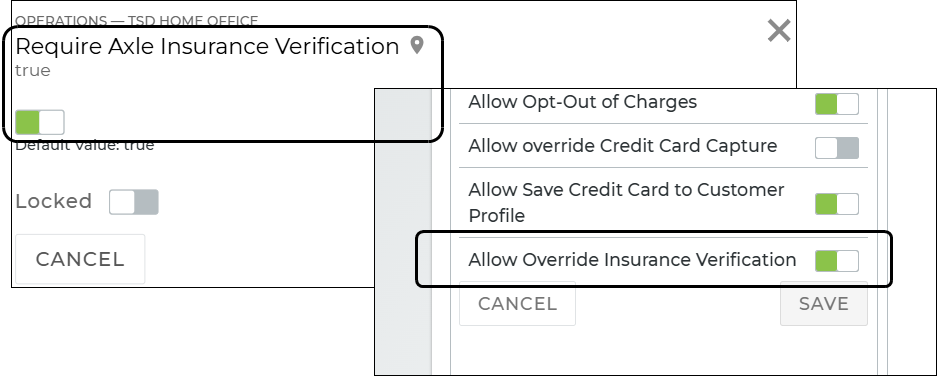The width and height of the screenshot is (937, 376).
Task: Select the Allow override Credit Card Capture label
Action: click(623, 146)
